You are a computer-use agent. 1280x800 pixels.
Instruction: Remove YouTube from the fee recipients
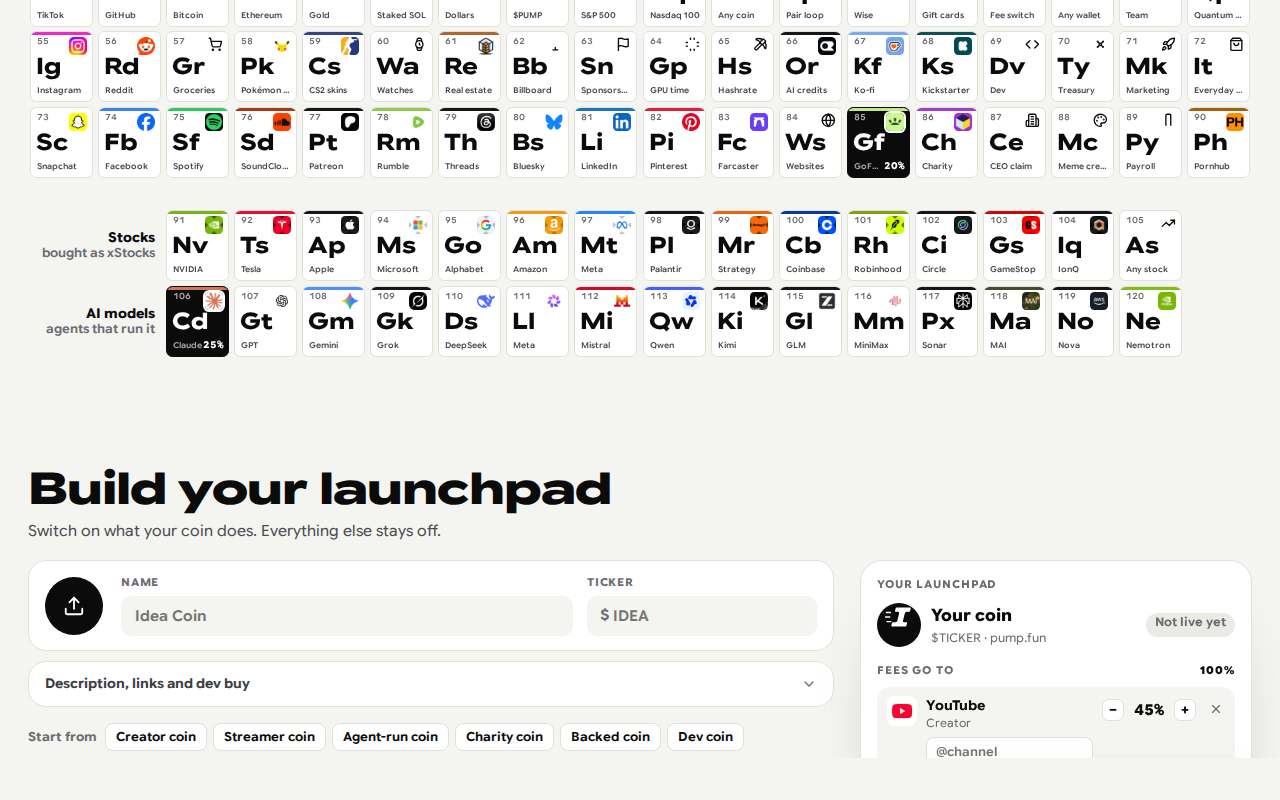tap(1216, 709)
